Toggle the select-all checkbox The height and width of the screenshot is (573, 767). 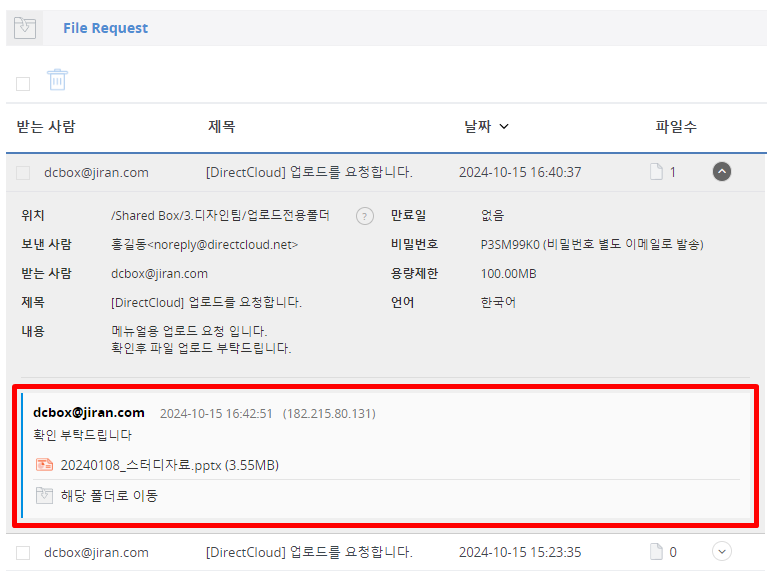[23, 83]
